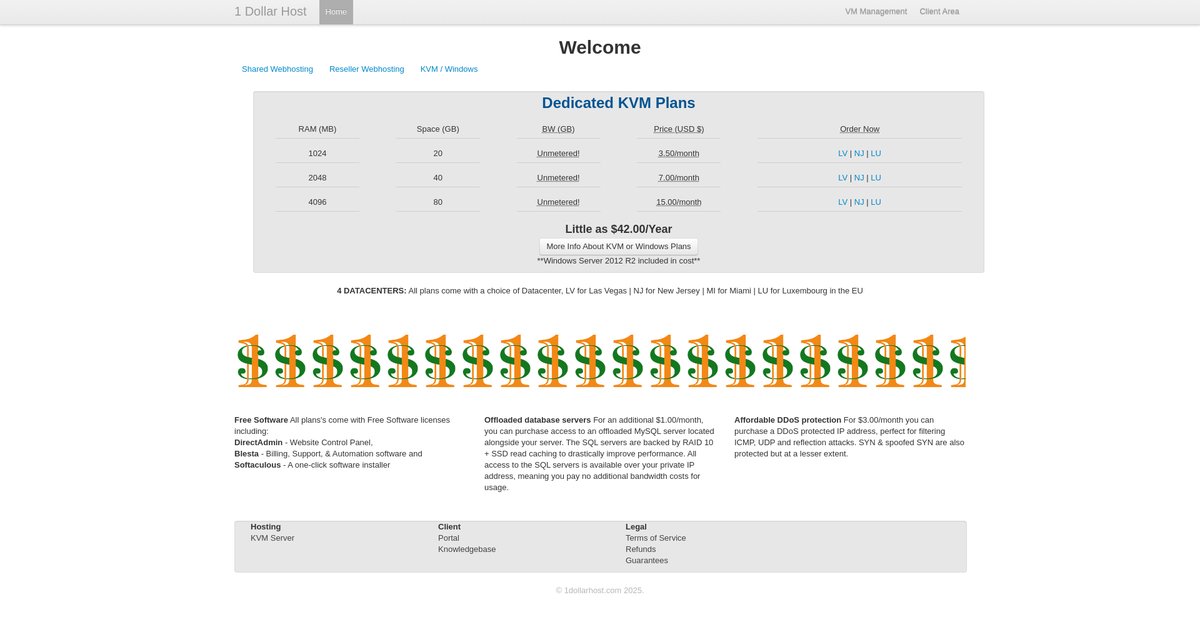
Task: Click the Dedicated KVM Plans heading
Action: 618,103
